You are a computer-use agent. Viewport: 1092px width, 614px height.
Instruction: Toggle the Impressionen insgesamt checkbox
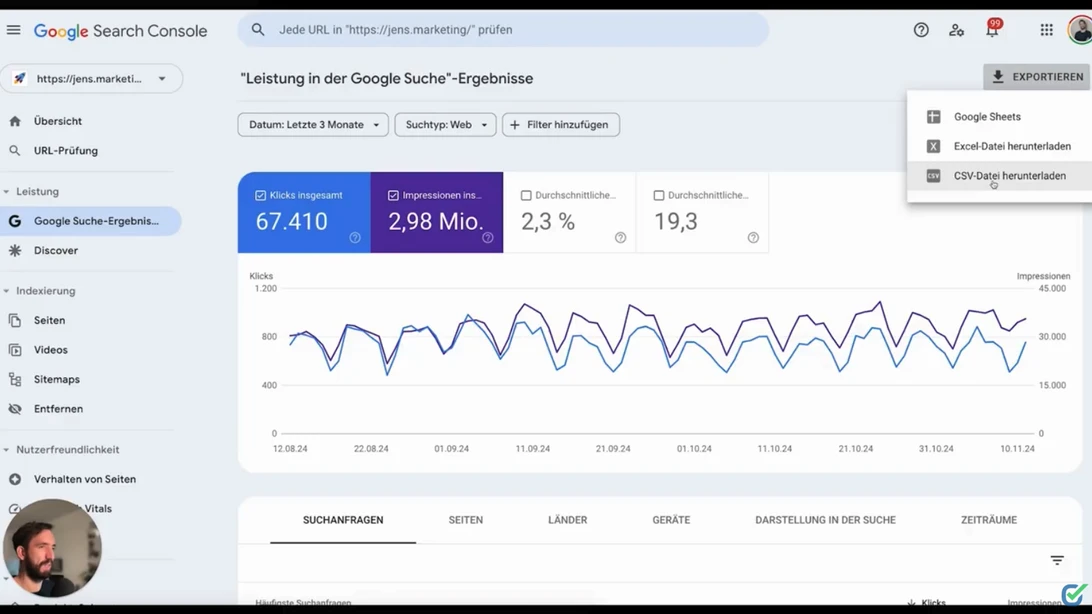(393, 196)
